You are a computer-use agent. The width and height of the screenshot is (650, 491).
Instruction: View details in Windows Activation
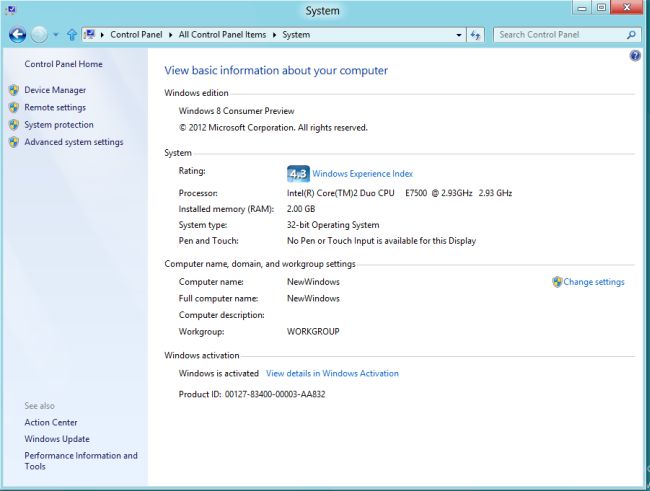[332, 373]
